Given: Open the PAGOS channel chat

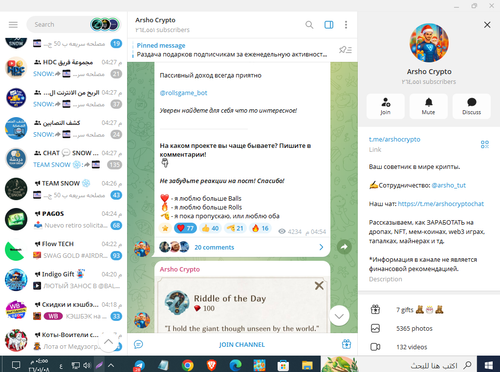Looking at the screenshot, I should pos(63,219).
